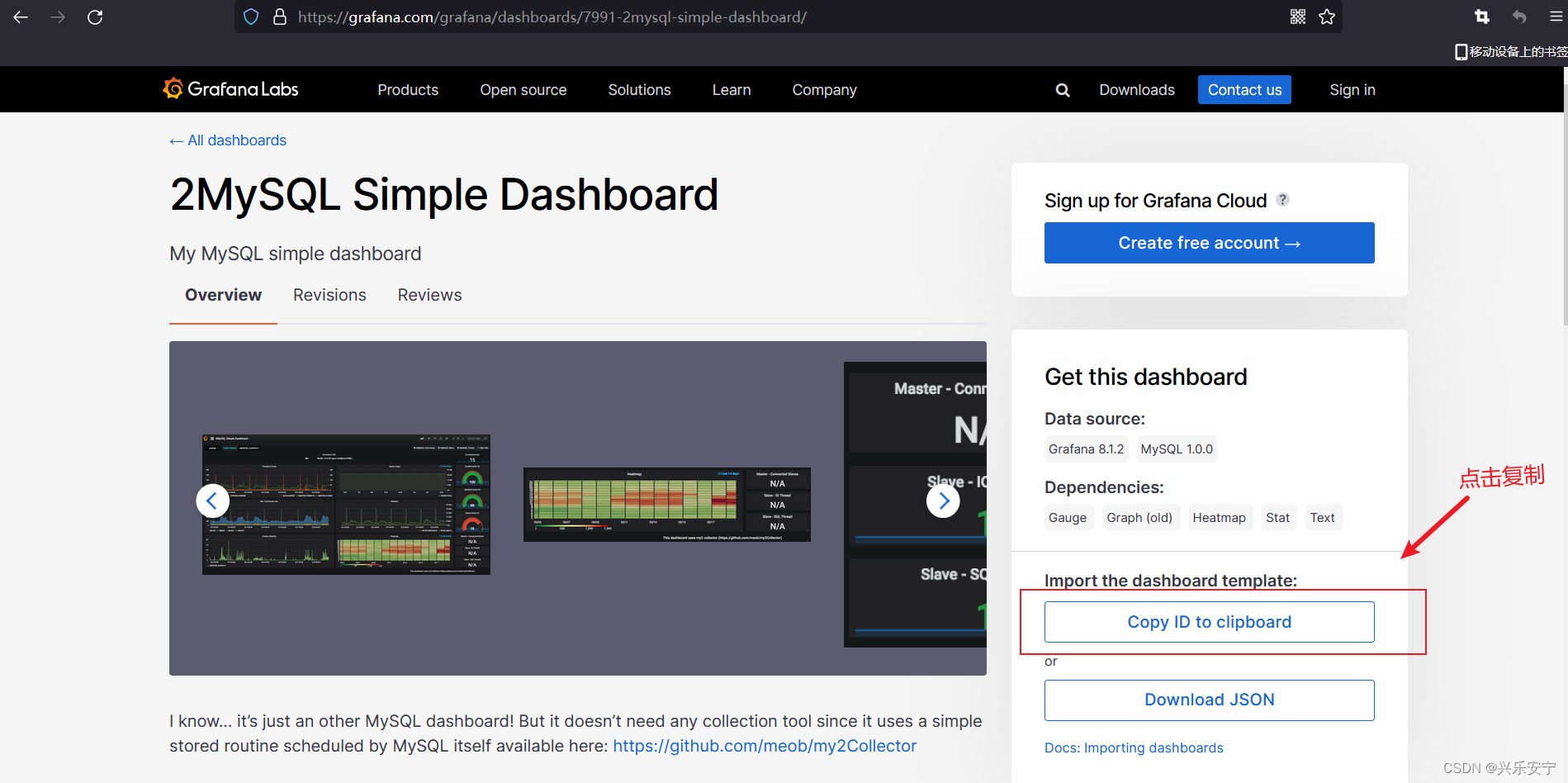The width and height of the screenshot is (1568, 783).
Task: Click the 'Get this dashboard' heading
Action: point(1145,377)
